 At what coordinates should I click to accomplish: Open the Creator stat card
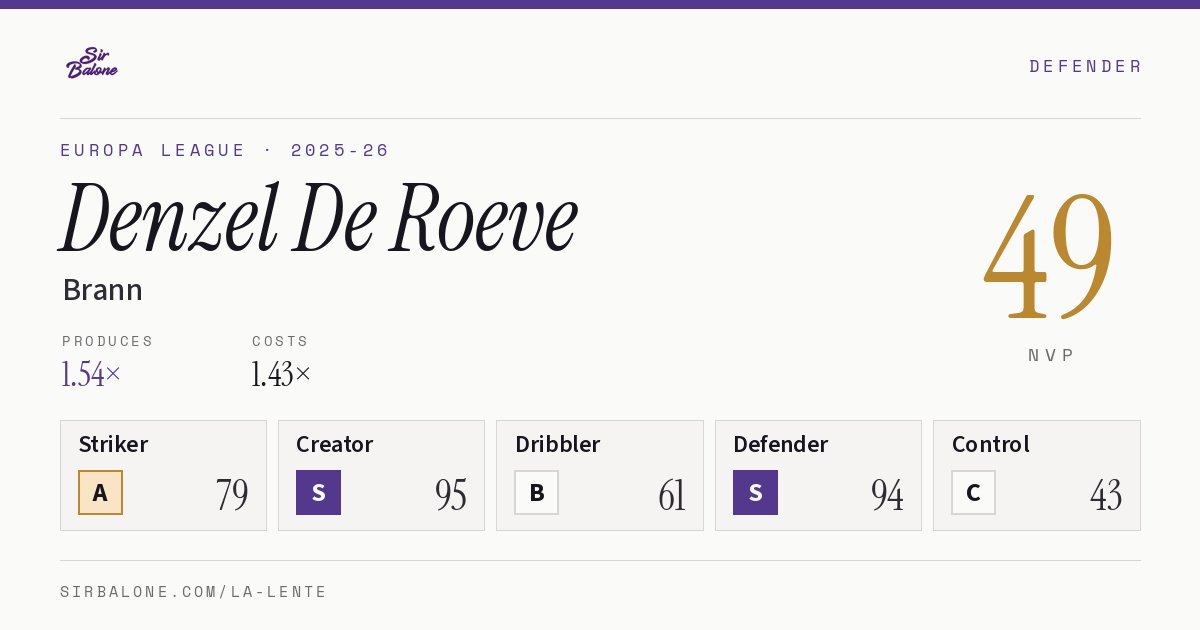click(x=381, y=475)
